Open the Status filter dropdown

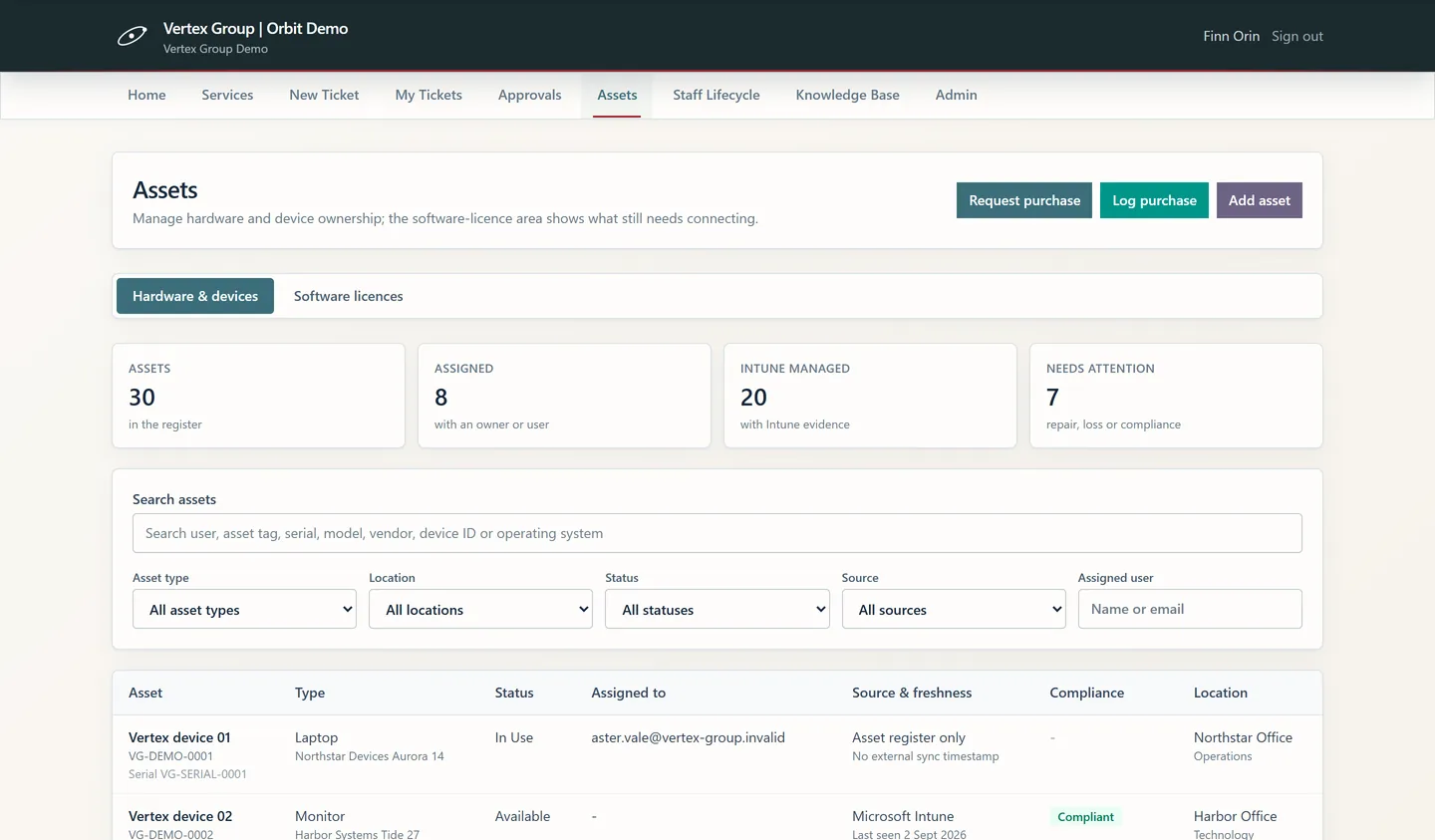[x=717, y=609]
